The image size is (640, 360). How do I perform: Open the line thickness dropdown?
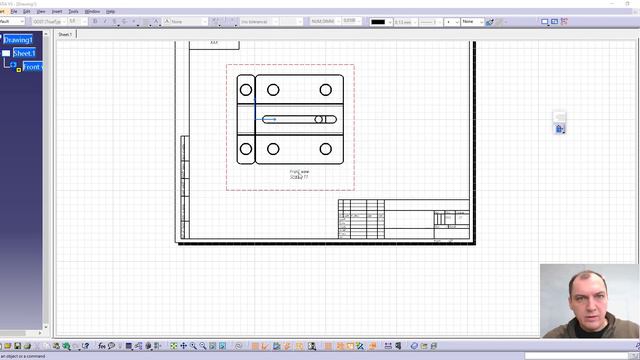[x=406, y=22]
